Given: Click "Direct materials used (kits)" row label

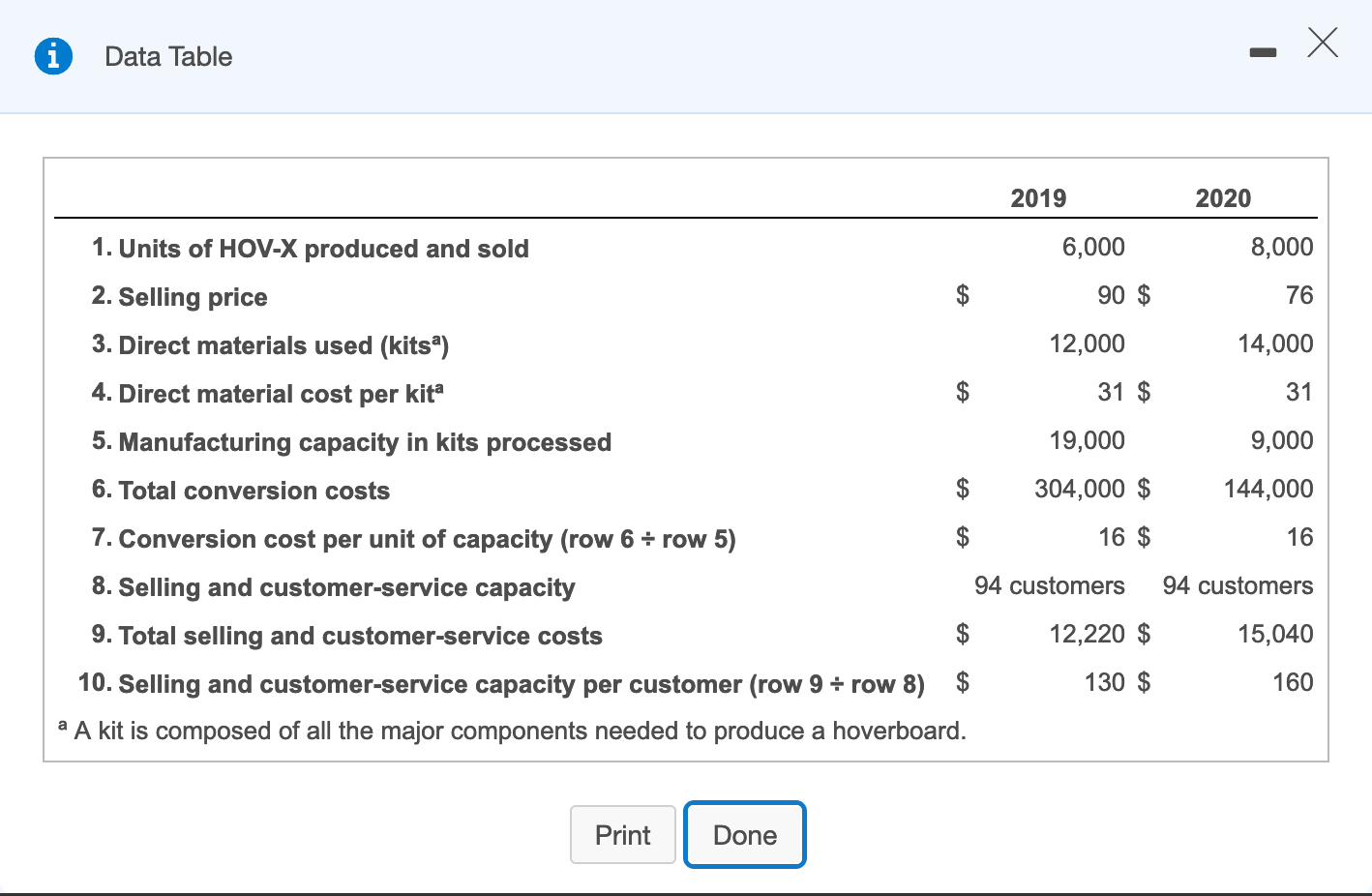Looking at the screenshot, I should pos(283,345).
